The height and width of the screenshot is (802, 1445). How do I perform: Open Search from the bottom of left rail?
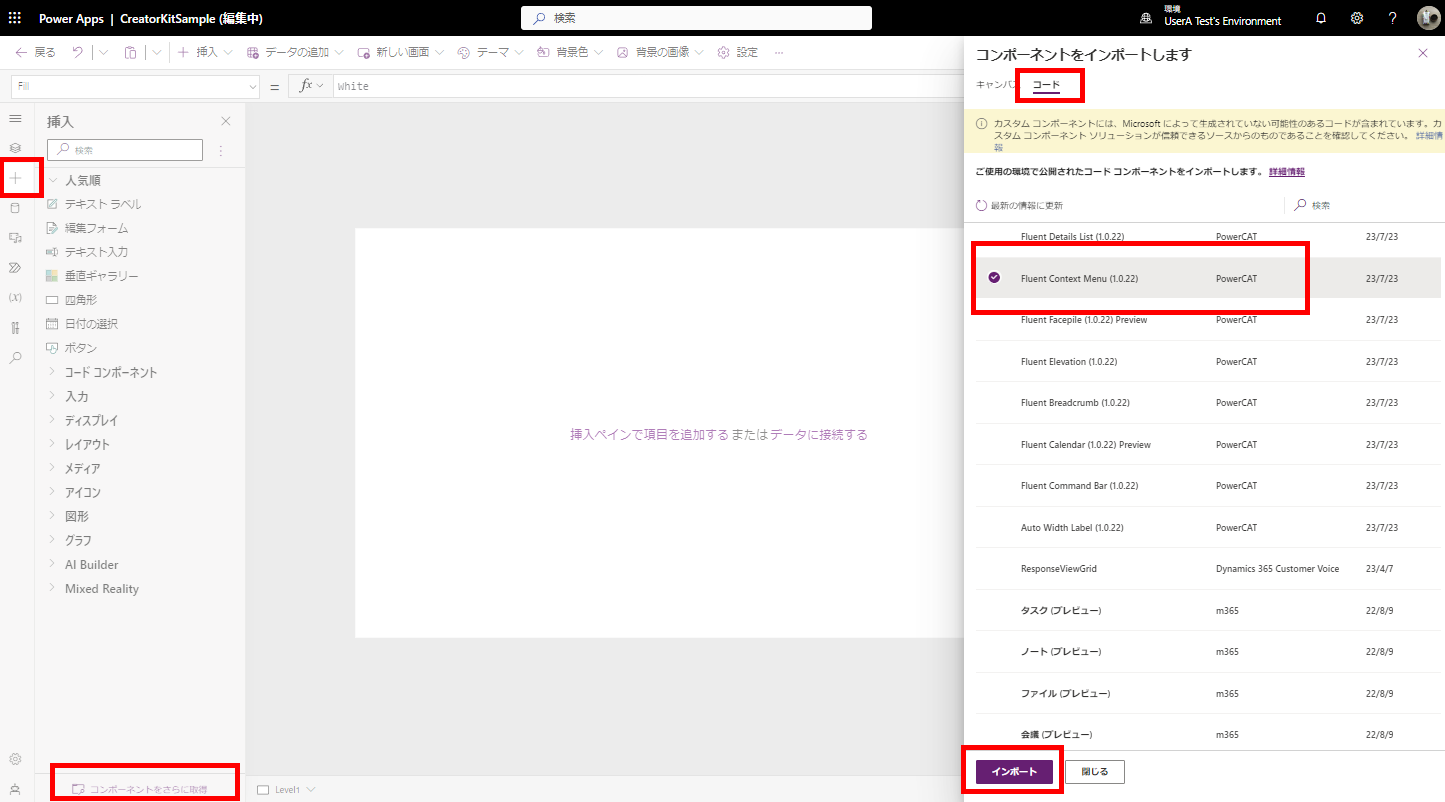tap(15, 357)
